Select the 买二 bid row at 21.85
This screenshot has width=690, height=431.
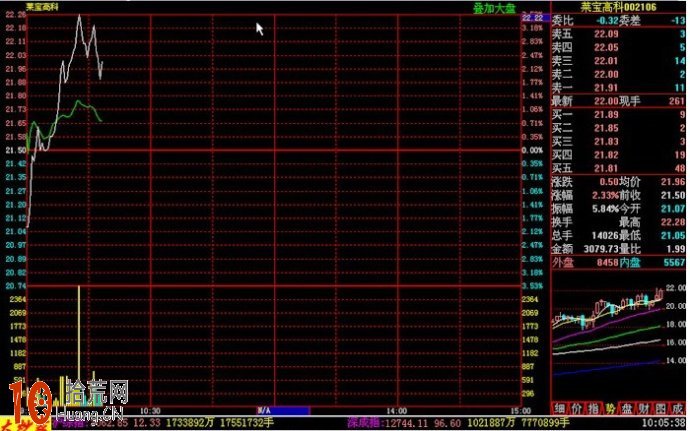618,128
